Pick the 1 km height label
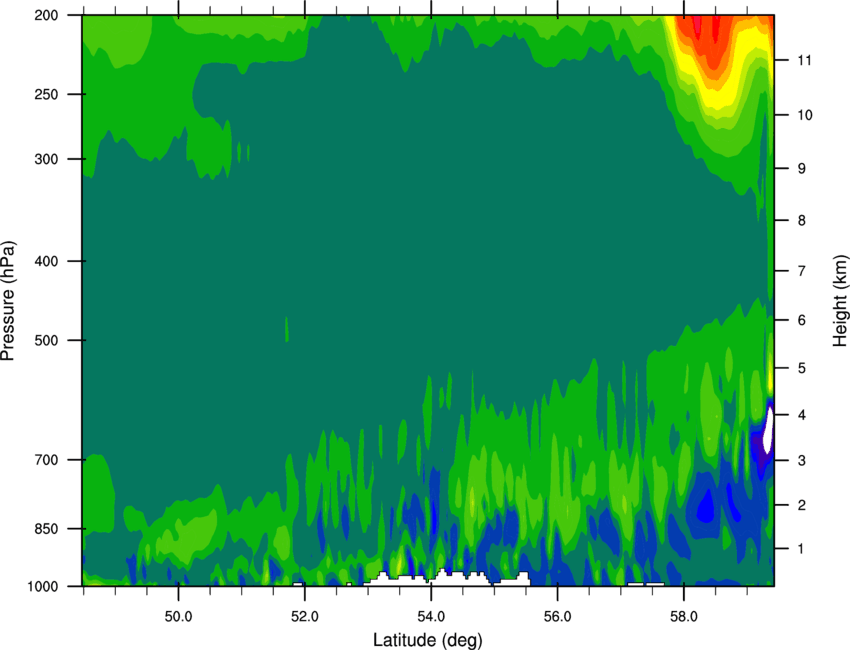This screenshot has height=650, width=850. [802, 549]
